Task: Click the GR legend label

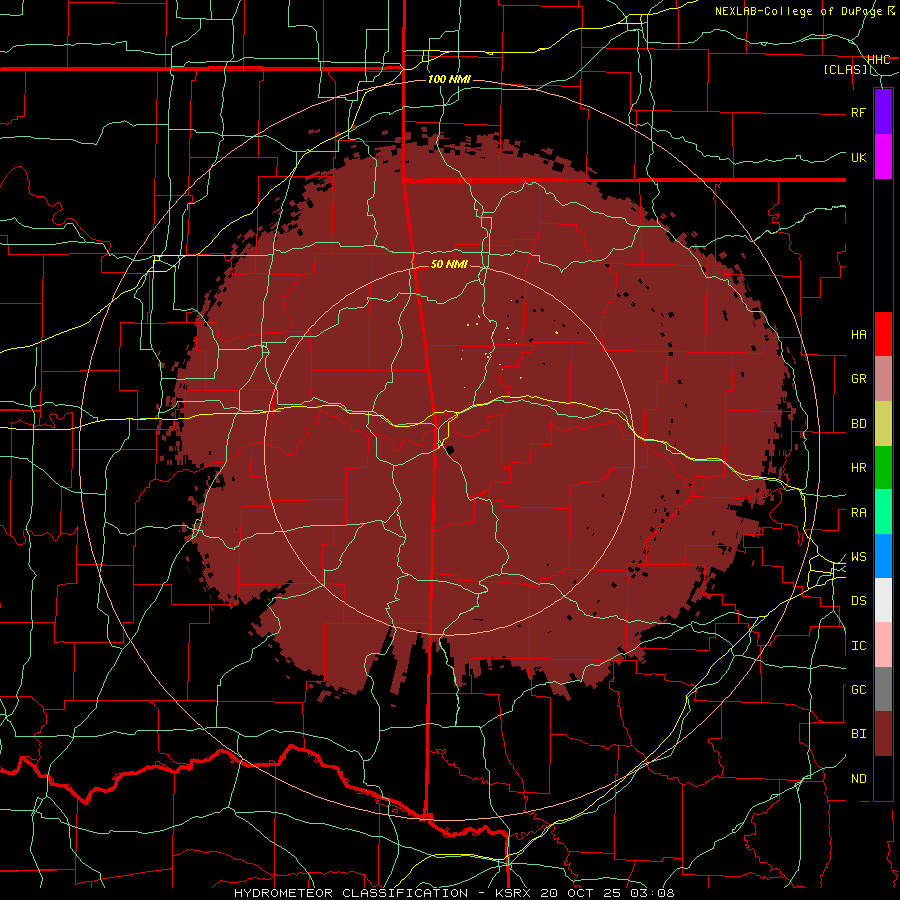Action: click(x=858, y=379)
